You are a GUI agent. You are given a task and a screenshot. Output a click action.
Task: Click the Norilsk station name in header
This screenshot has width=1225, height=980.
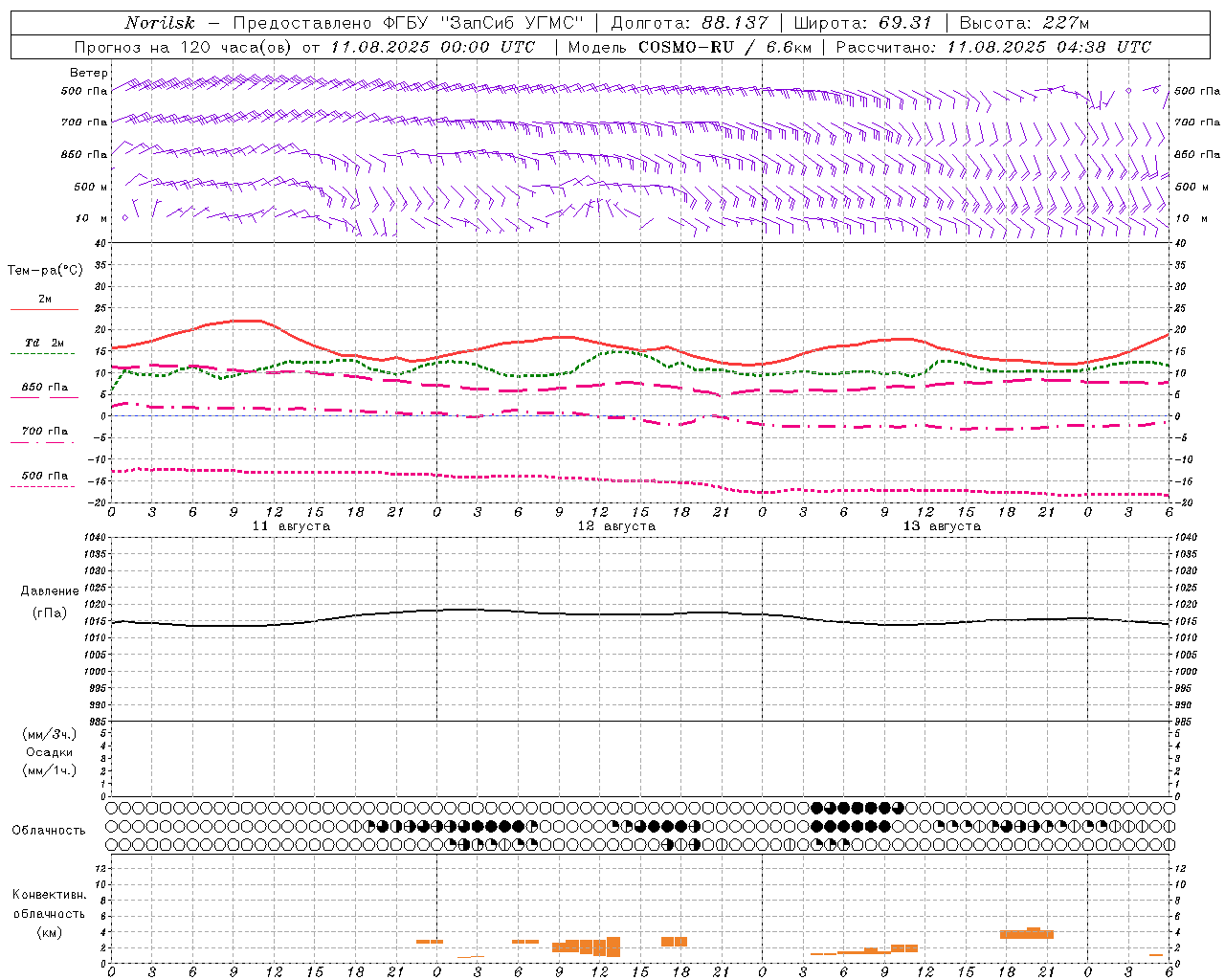click(160, 23)
